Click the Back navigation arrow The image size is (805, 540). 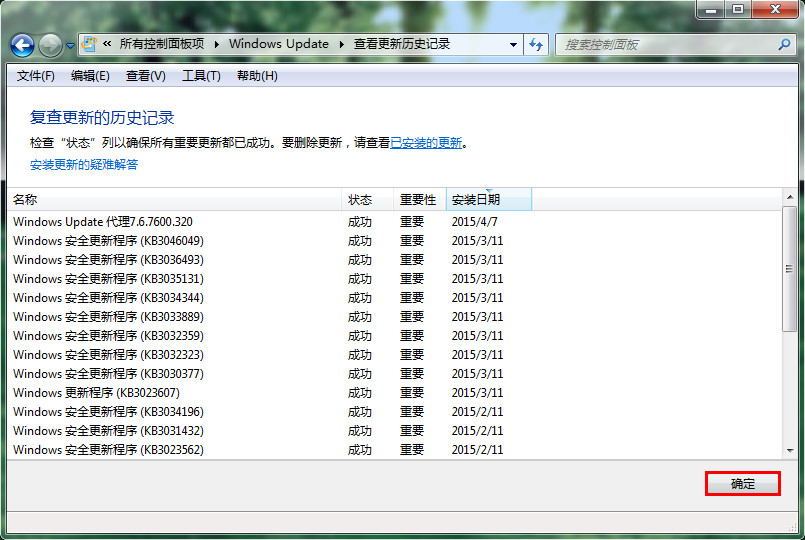pyautogui.click(x=22, y=45)
